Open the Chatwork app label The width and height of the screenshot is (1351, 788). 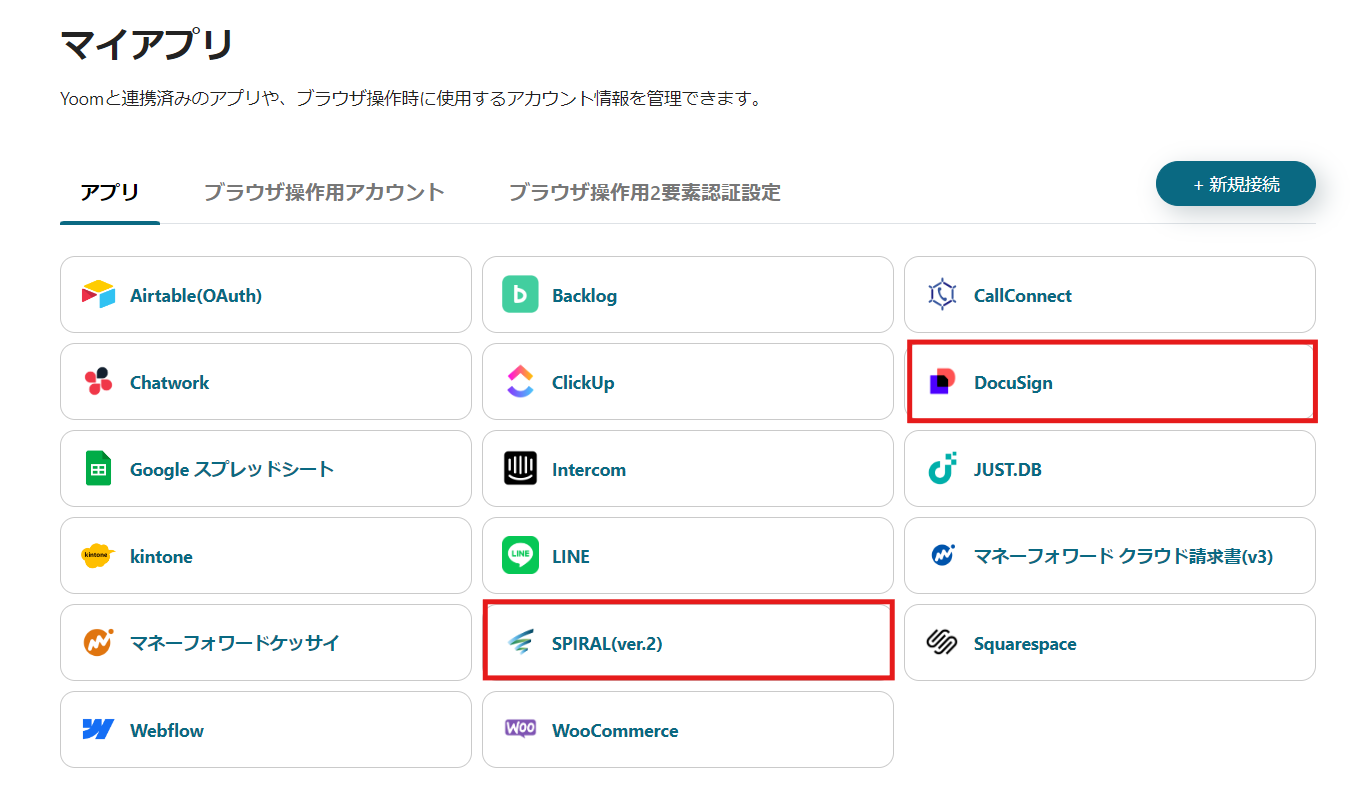(x=170, y=383)
